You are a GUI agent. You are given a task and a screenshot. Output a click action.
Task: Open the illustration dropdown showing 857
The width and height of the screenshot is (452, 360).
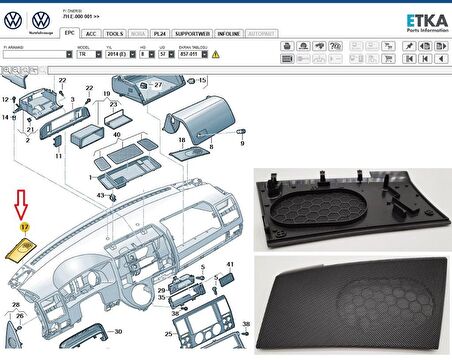(193, 54)
